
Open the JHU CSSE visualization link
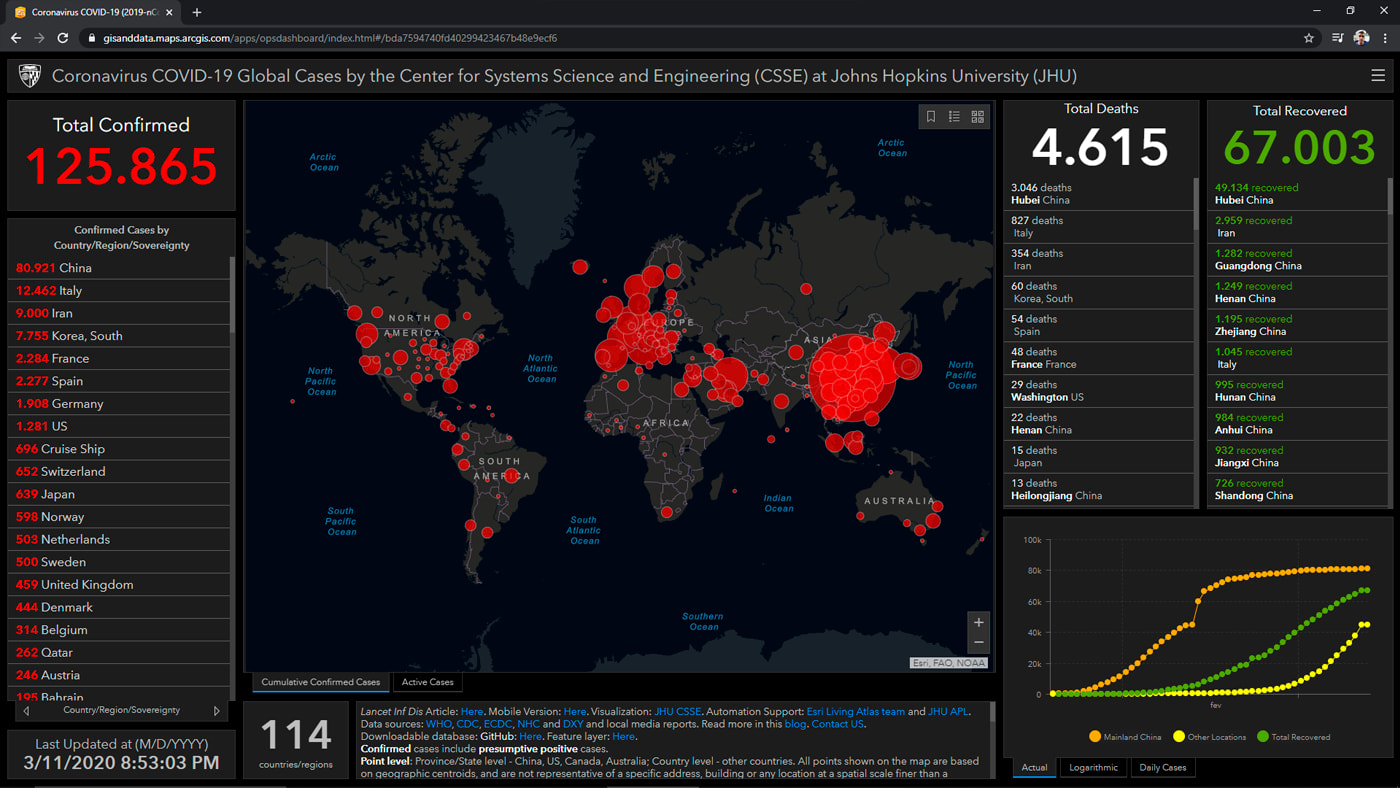678,712
